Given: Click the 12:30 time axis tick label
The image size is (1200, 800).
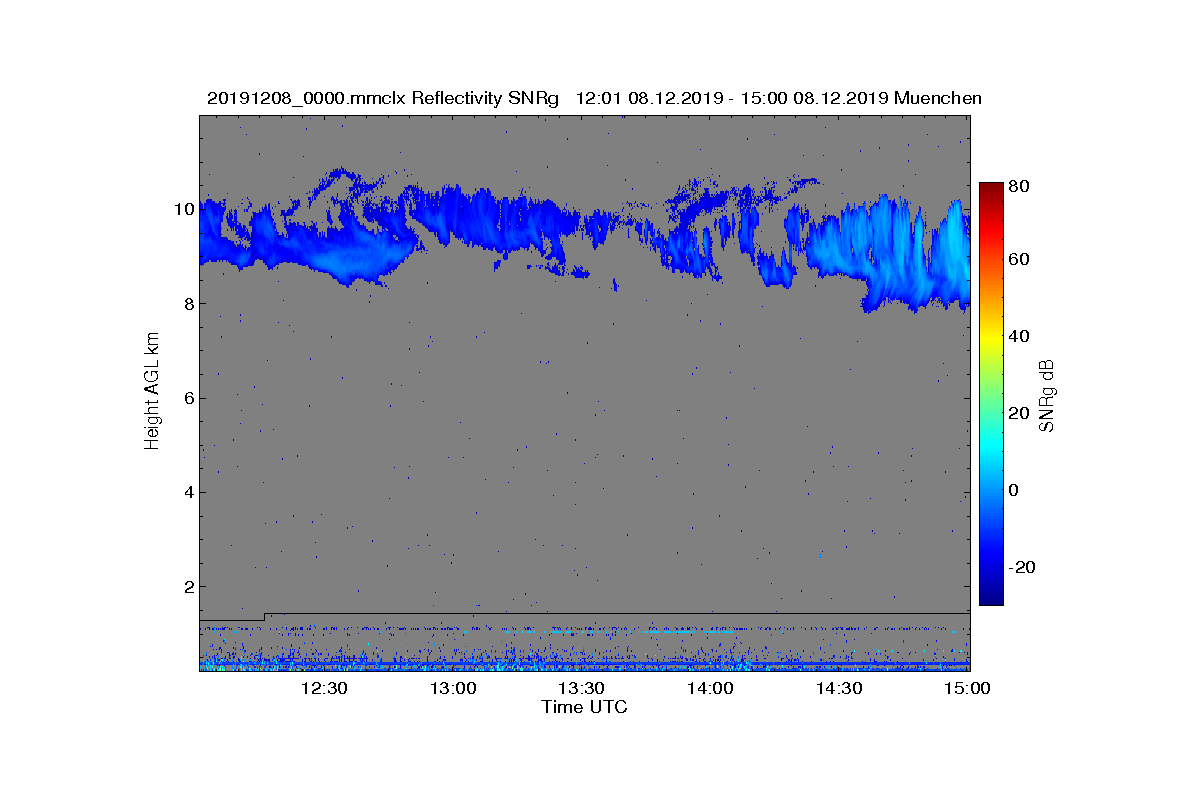Looking at the screenshot, I should [324, 688].
